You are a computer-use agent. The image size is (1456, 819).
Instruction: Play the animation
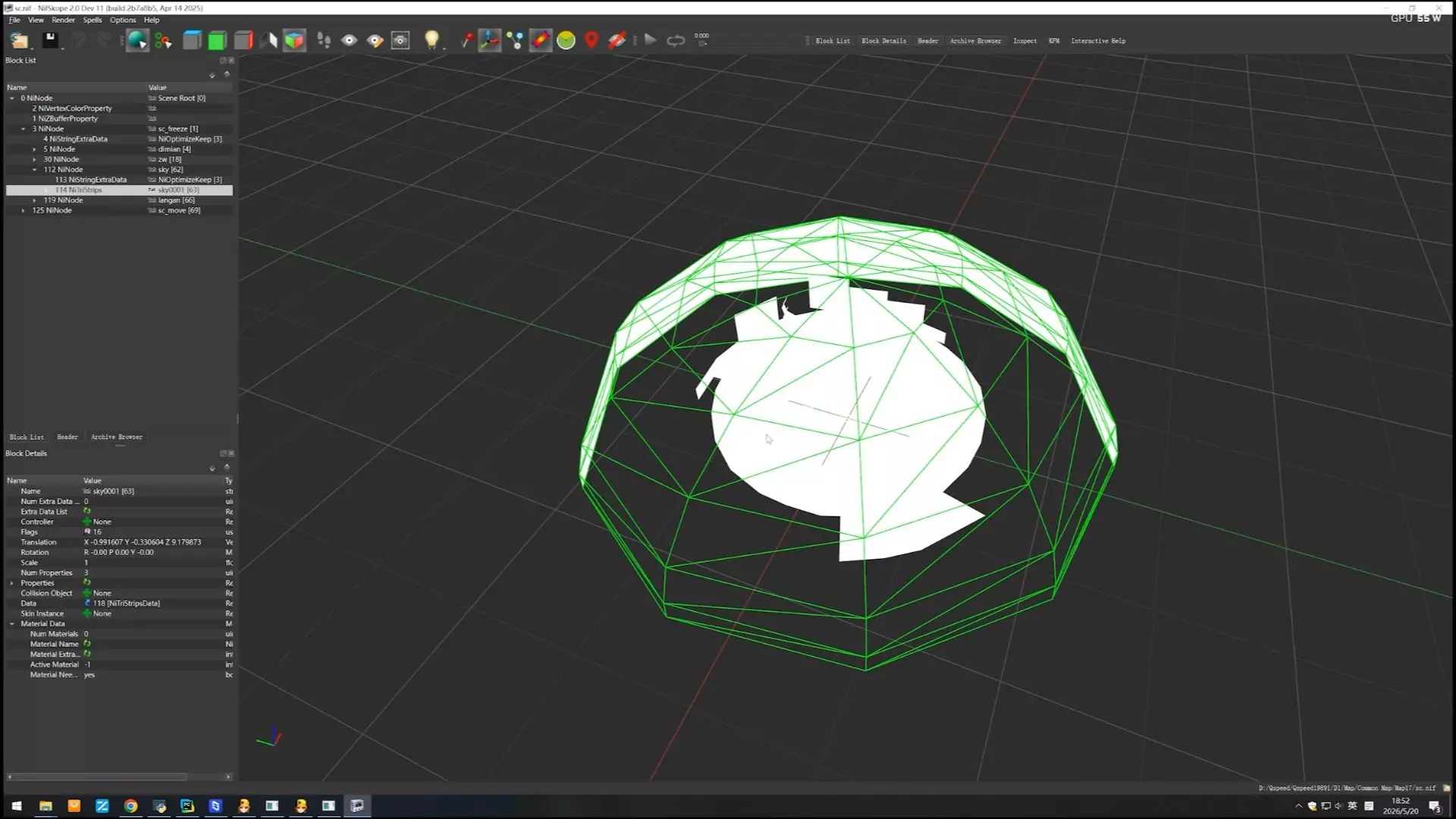651,40
